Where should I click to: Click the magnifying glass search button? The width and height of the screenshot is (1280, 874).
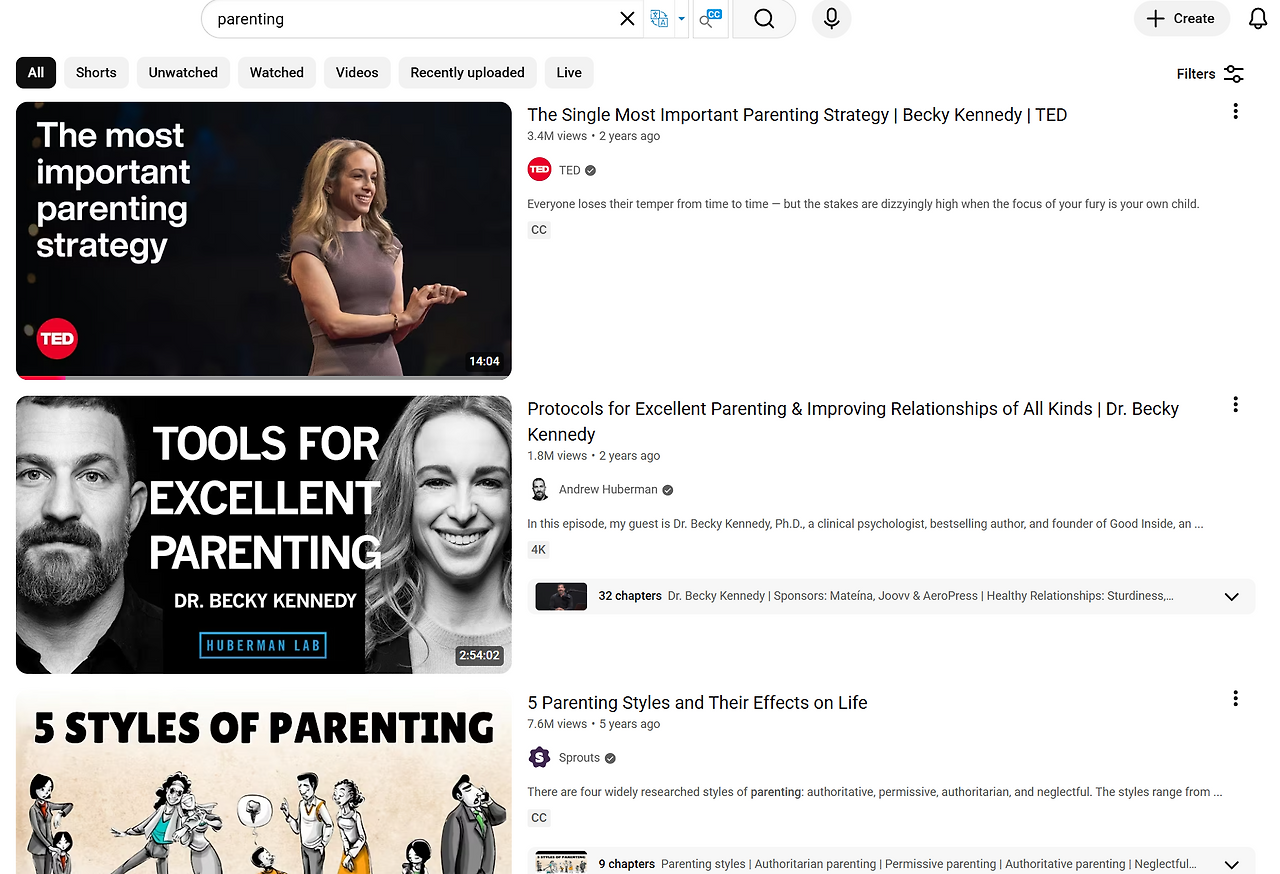tap(764, 19)
